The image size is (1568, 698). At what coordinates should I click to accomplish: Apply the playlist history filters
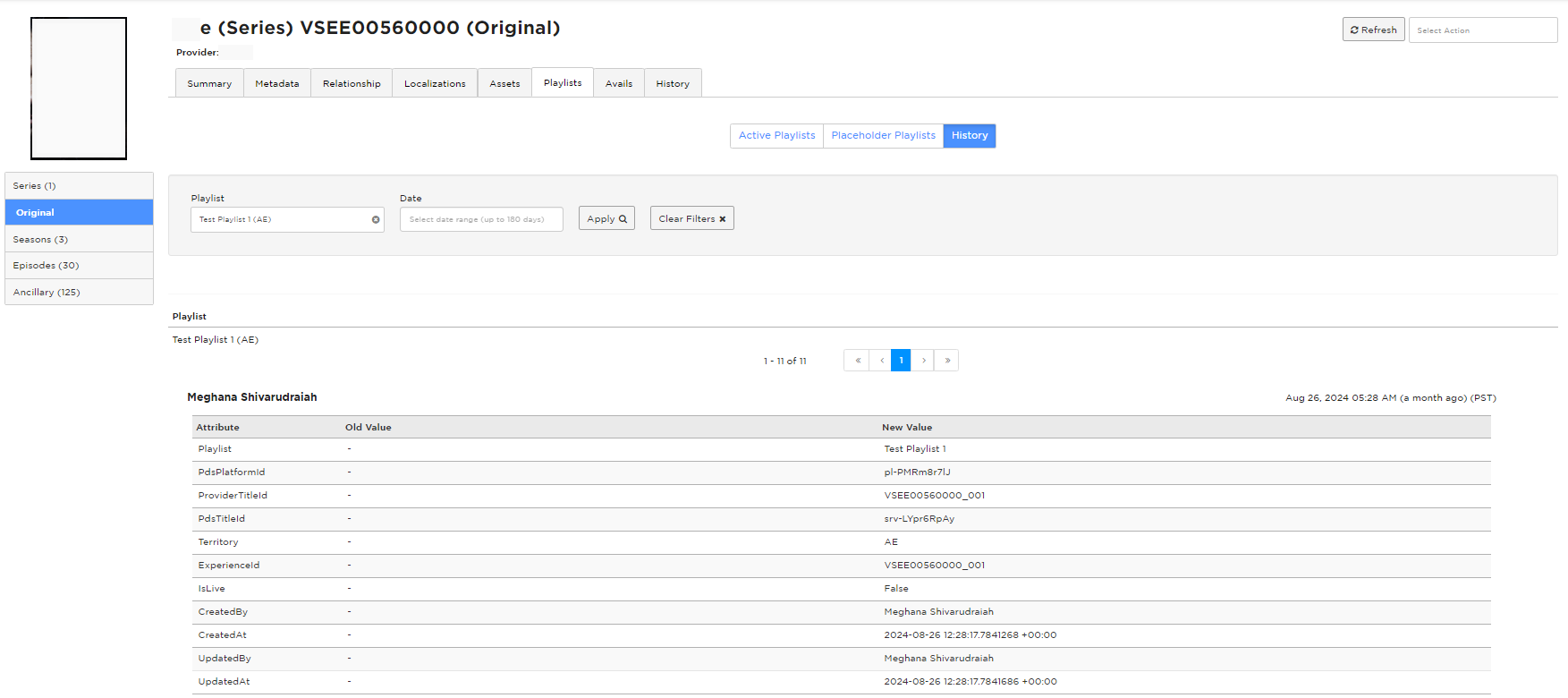(x=606, y=218)
